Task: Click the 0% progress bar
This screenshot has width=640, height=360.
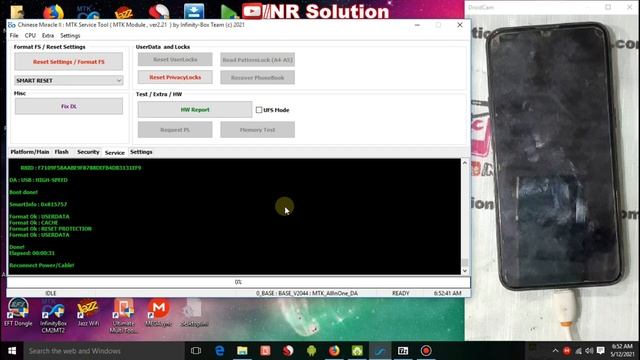Action: 238,282
